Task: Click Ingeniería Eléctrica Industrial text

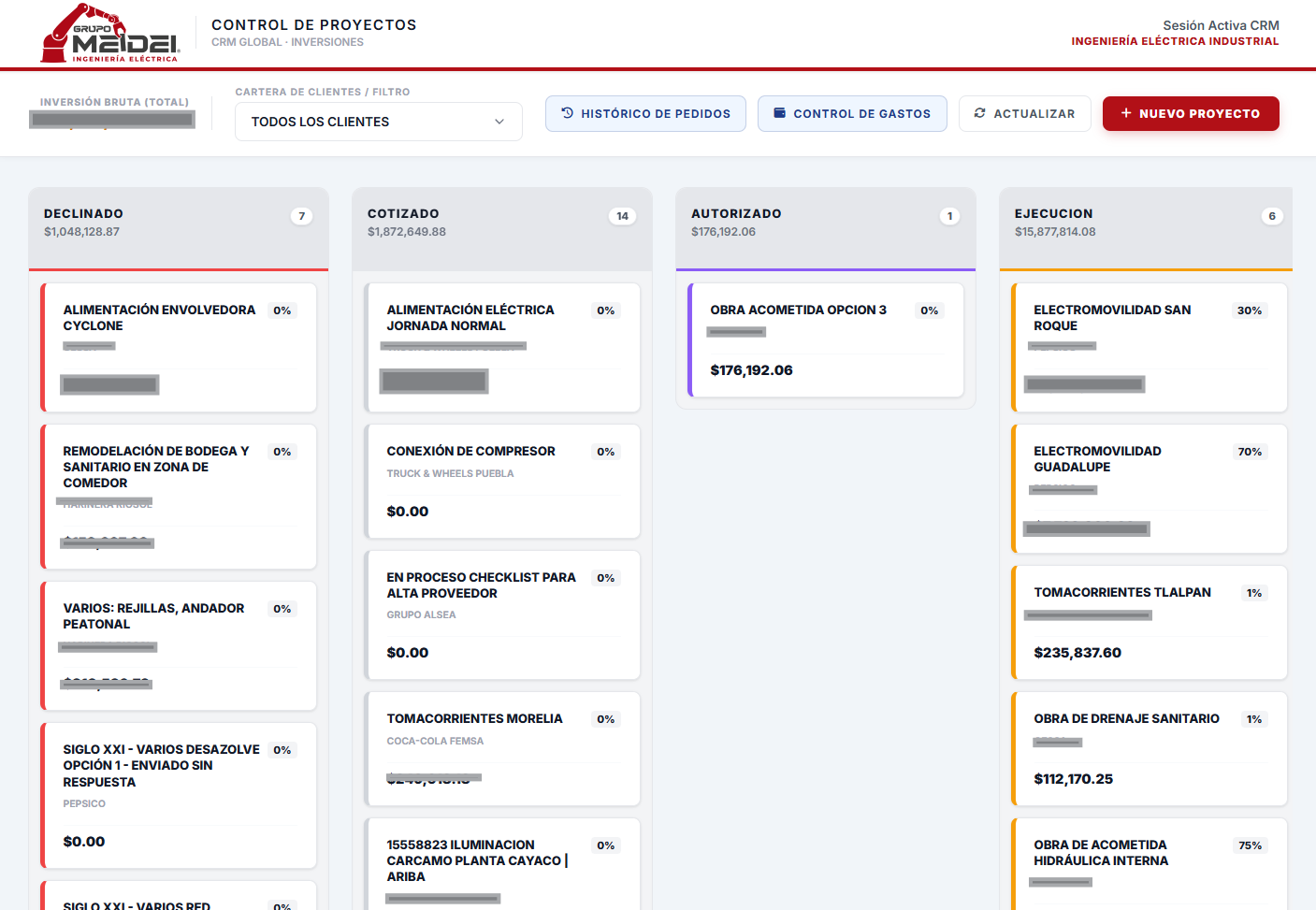Action: click(1175, 41)
